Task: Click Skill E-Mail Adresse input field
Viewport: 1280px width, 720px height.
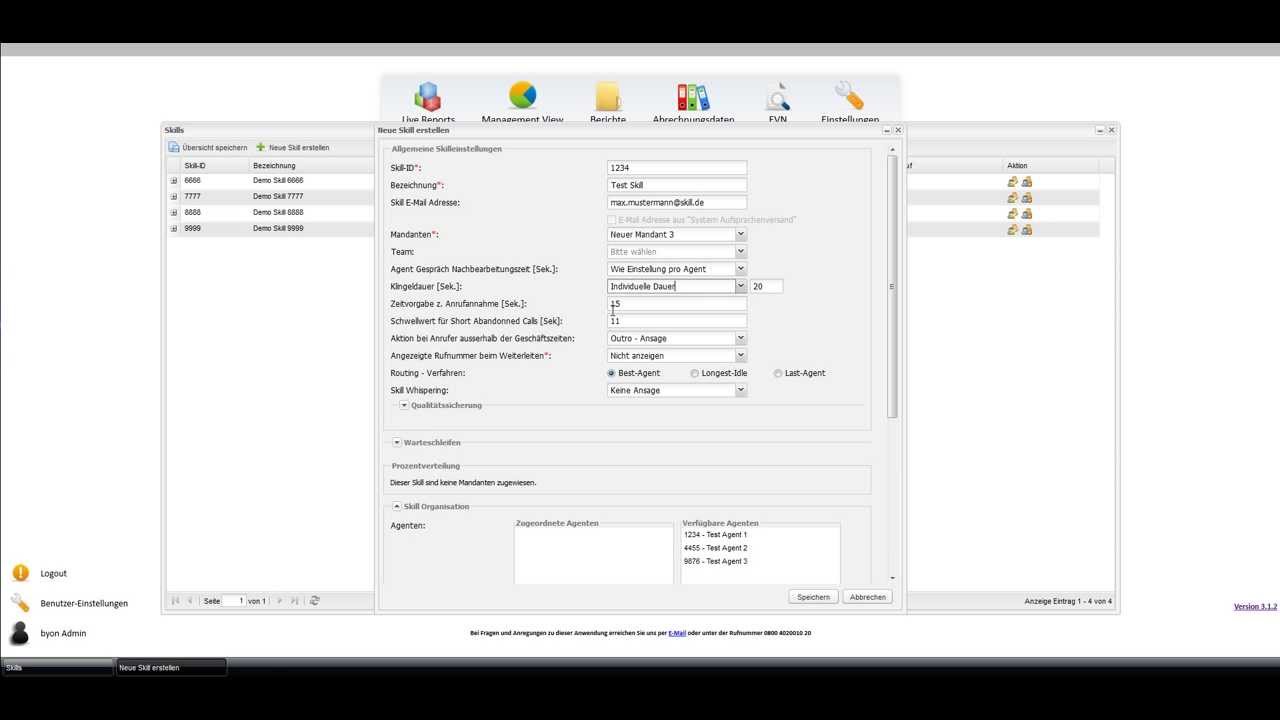Action: coord(677,202)
